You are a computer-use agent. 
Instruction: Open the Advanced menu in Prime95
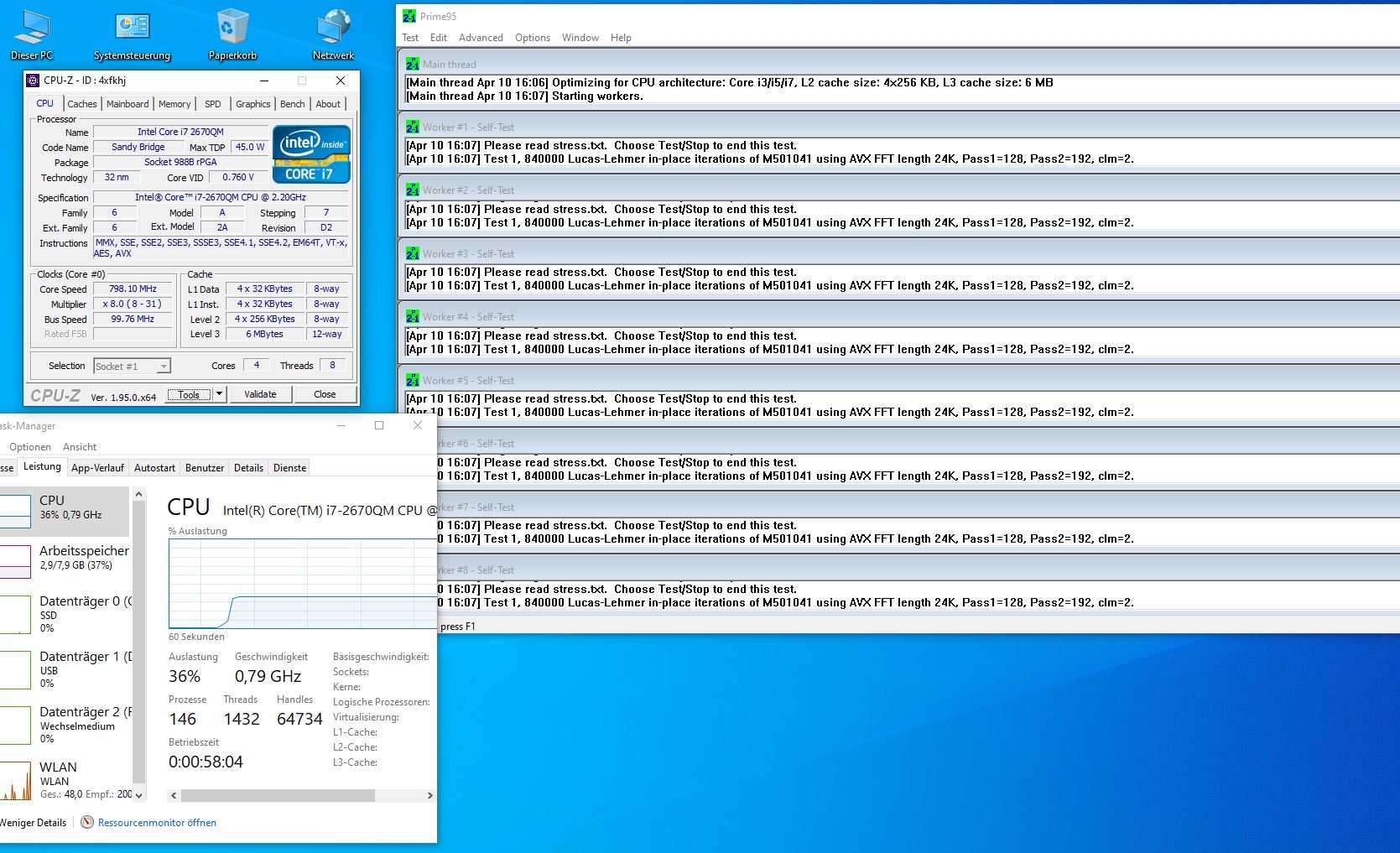click(481, 38)
